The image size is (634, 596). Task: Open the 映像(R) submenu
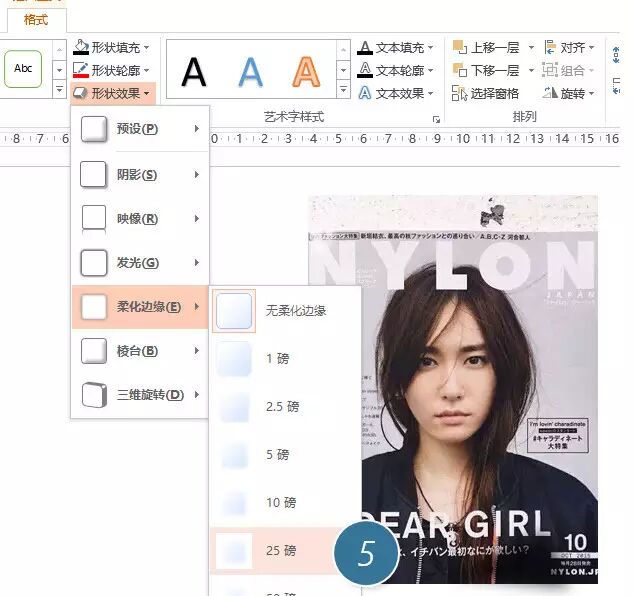(140, 219)
